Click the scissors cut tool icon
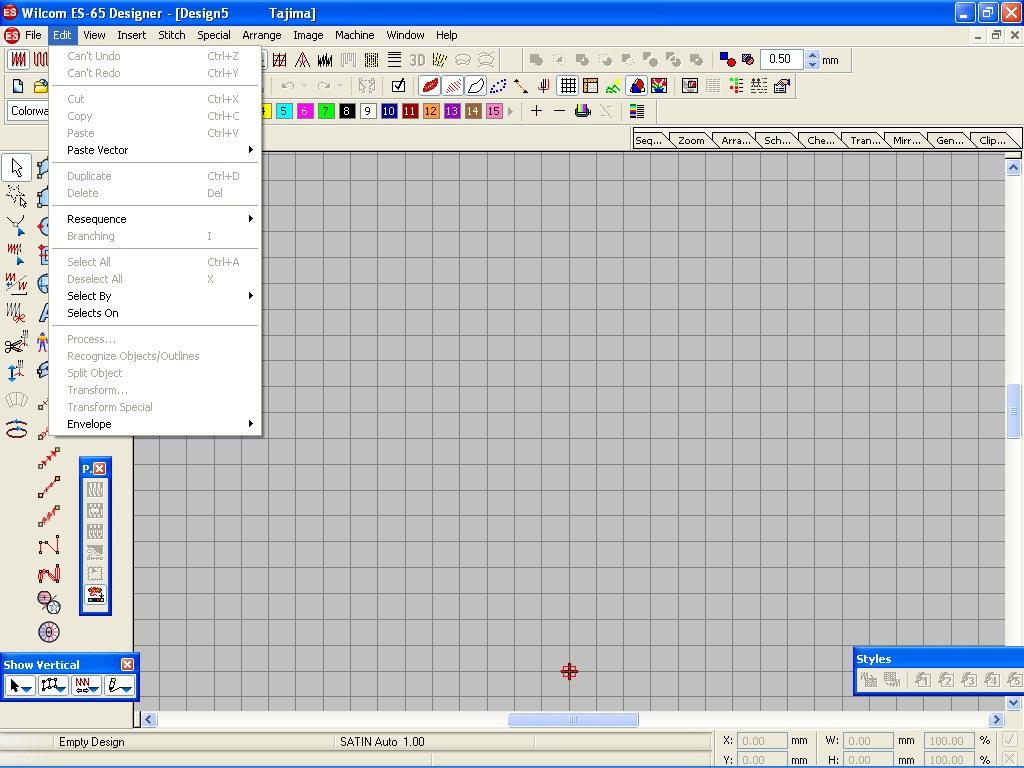1024x768 pixels. tap(16, 345)
